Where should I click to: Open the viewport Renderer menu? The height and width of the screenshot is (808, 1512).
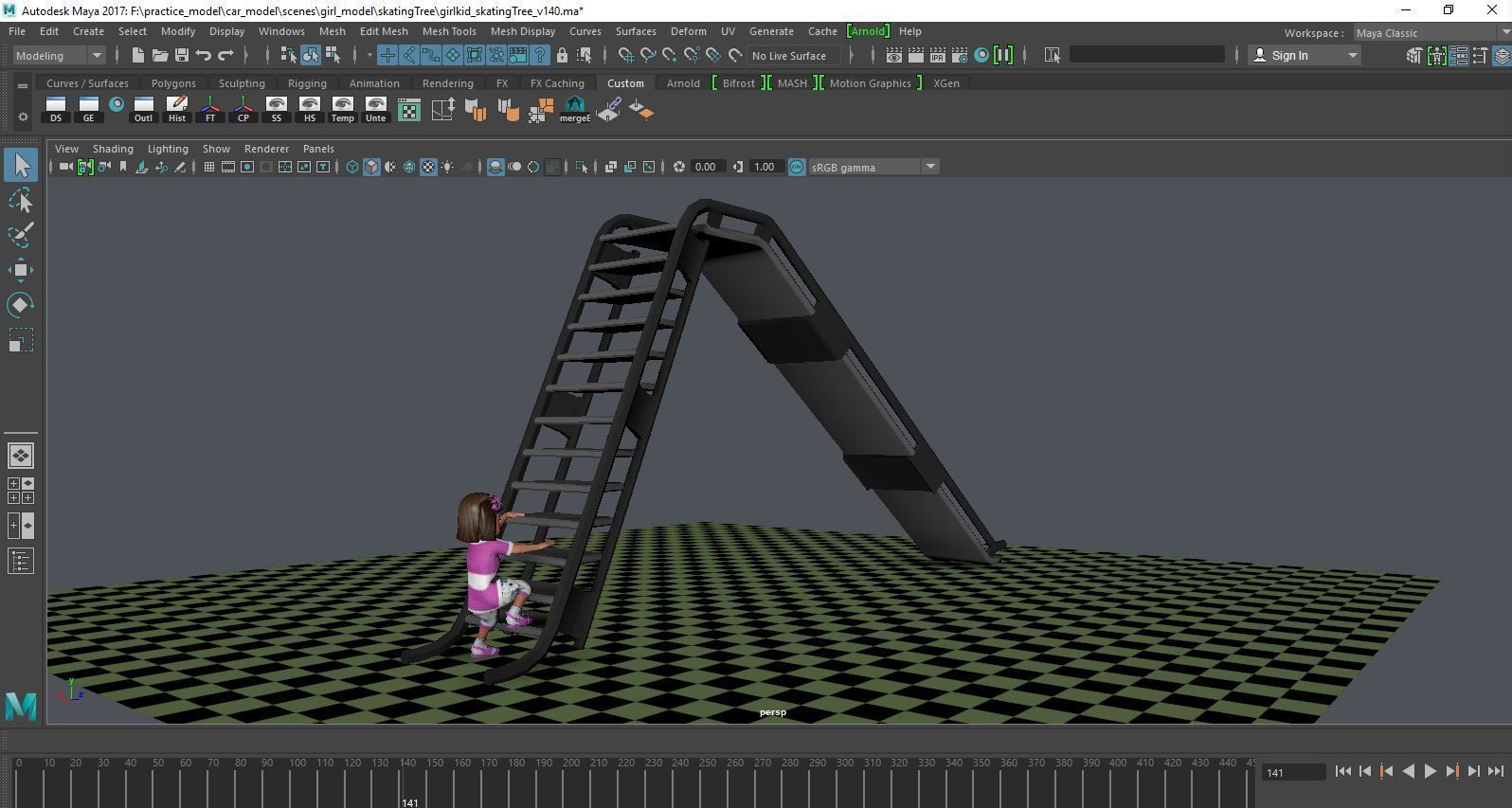(x=266, y=149)
